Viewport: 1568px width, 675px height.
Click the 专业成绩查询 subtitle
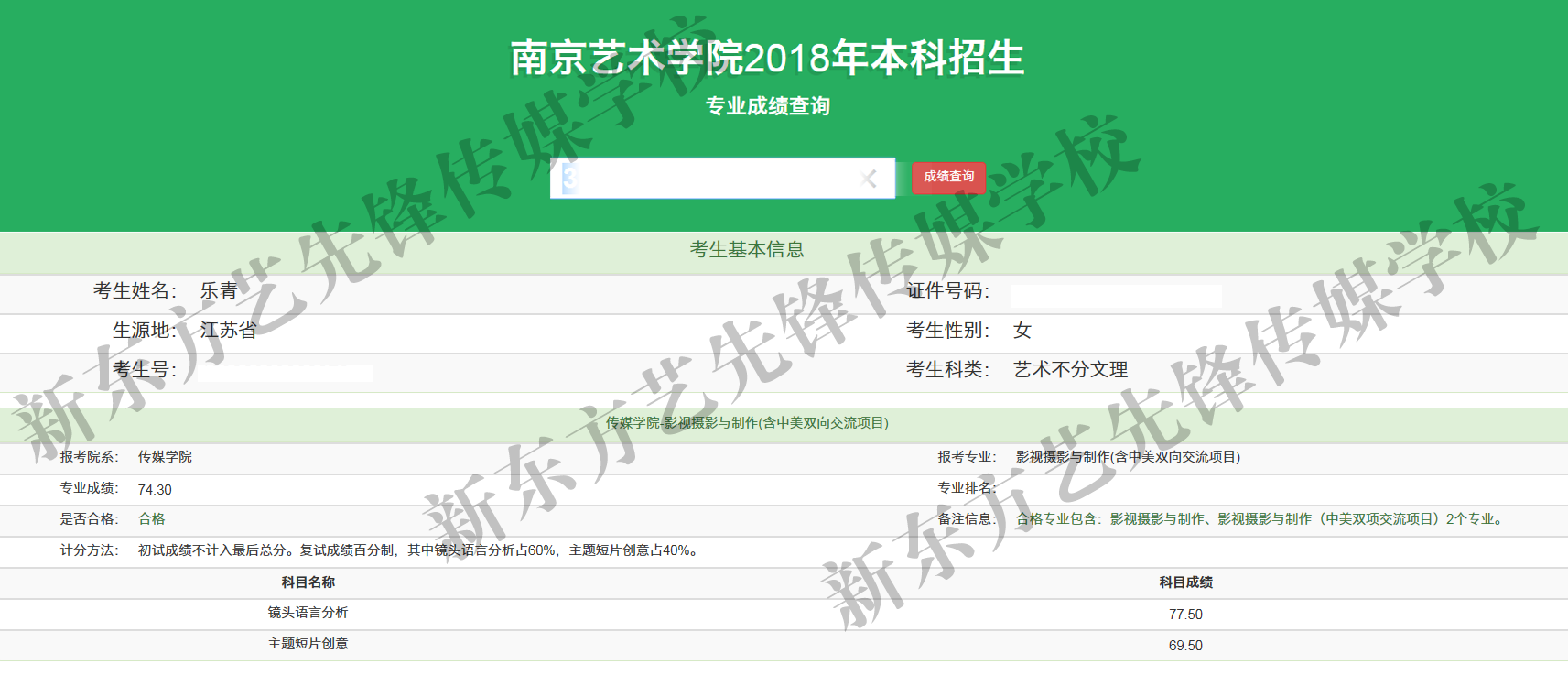point(767,106)
